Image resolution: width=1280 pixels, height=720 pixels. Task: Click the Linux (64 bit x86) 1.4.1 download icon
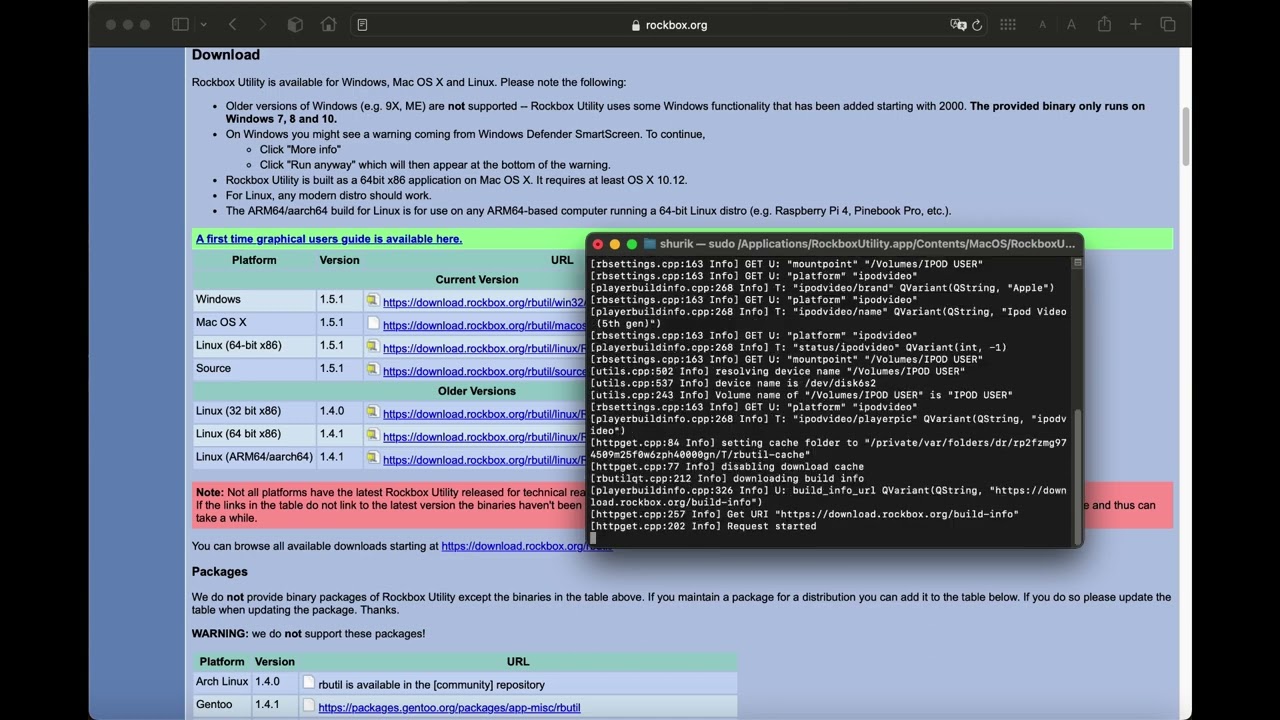pos(372,435)
